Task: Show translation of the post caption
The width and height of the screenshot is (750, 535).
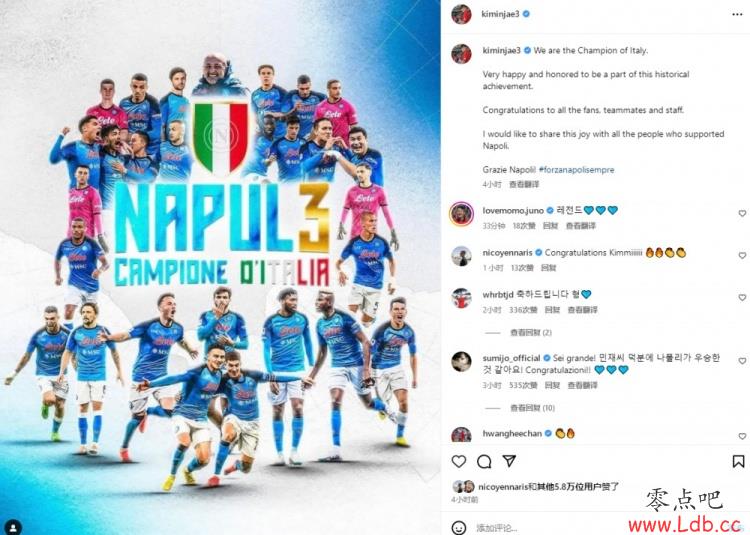Action: tap(524, 184)
